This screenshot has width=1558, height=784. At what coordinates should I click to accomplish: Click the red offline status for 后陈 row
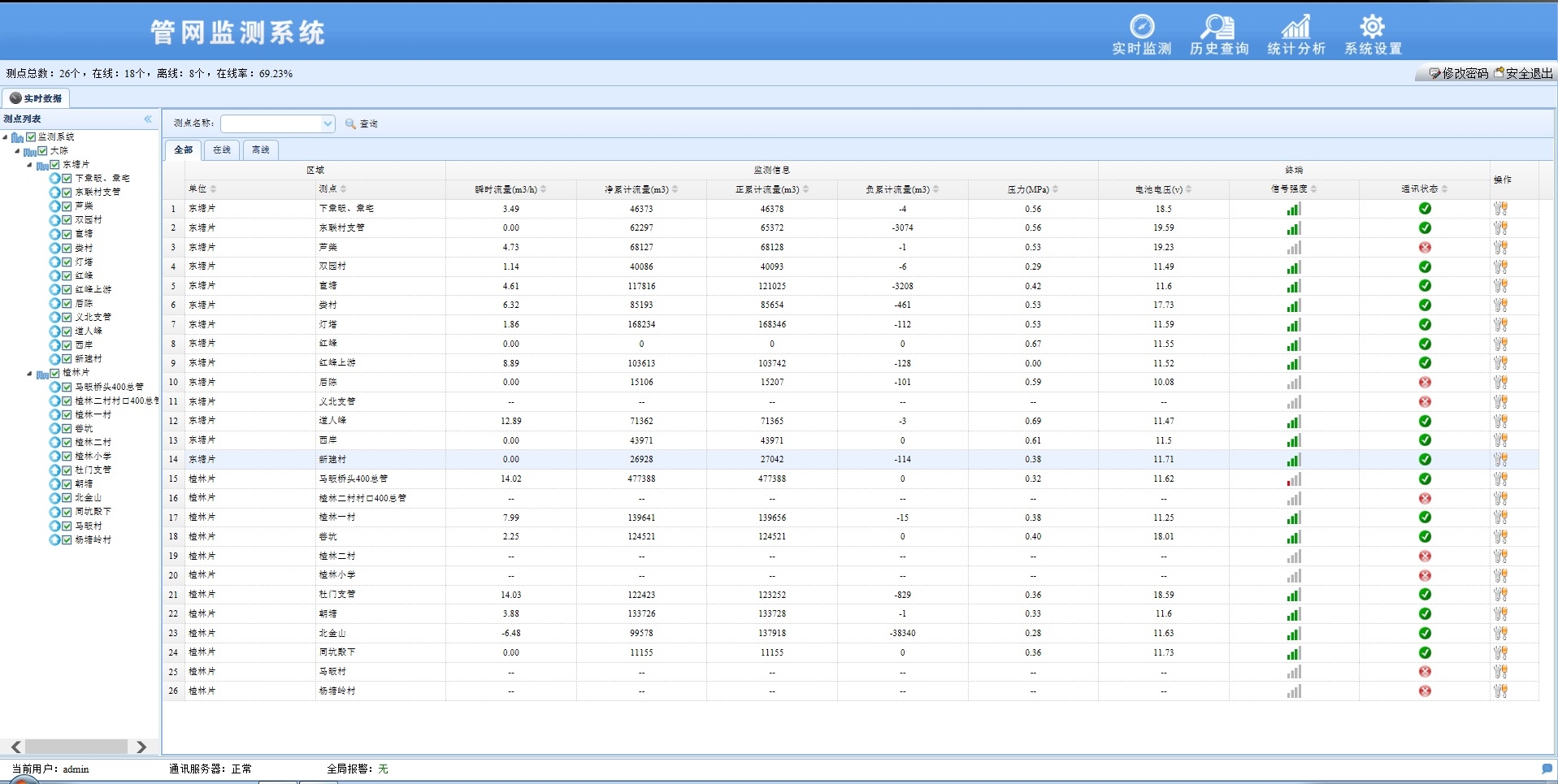[x=1425, y=383]
